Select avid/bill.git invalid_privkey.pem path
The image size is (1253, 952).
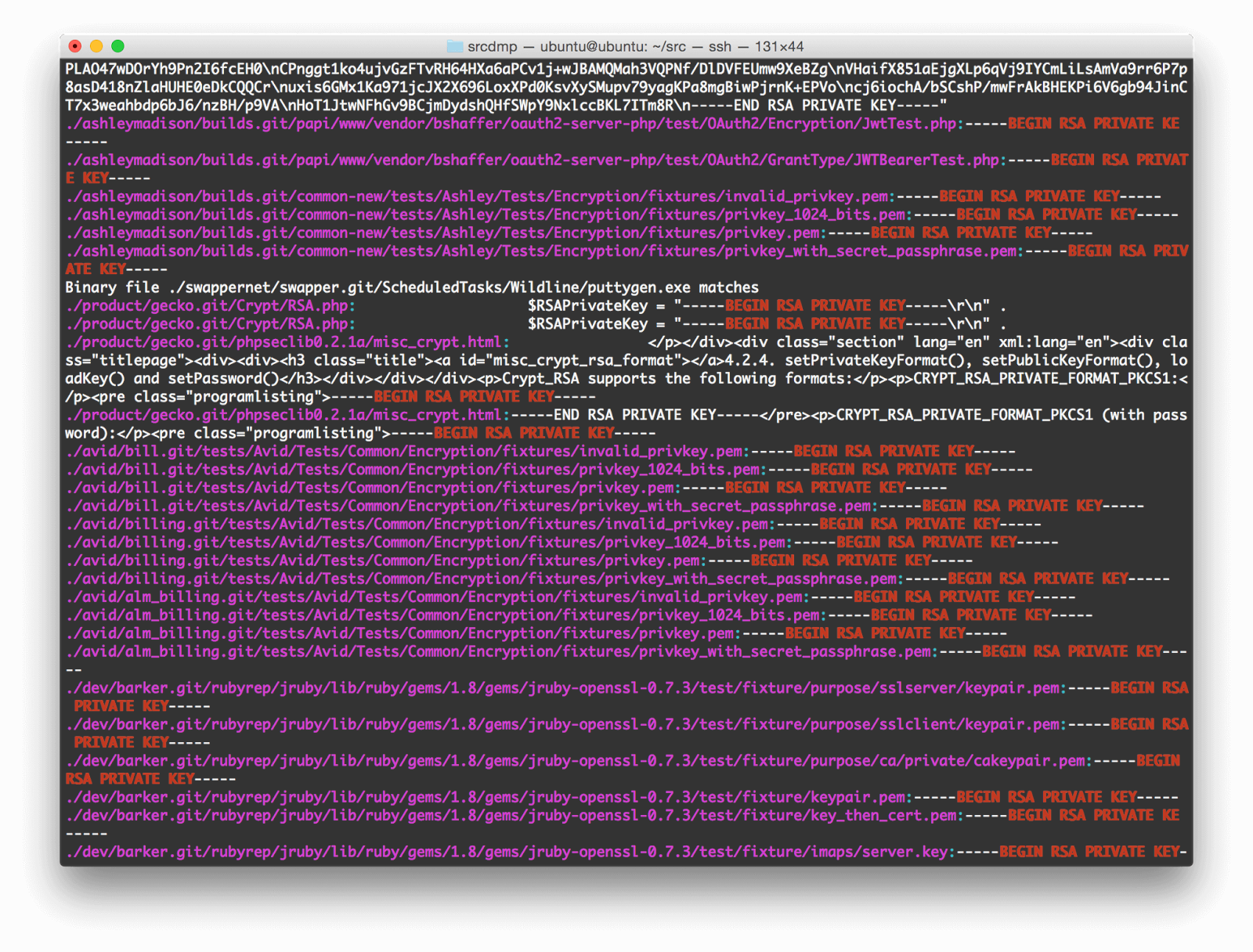pyautogui.click(x=404, y=451)
